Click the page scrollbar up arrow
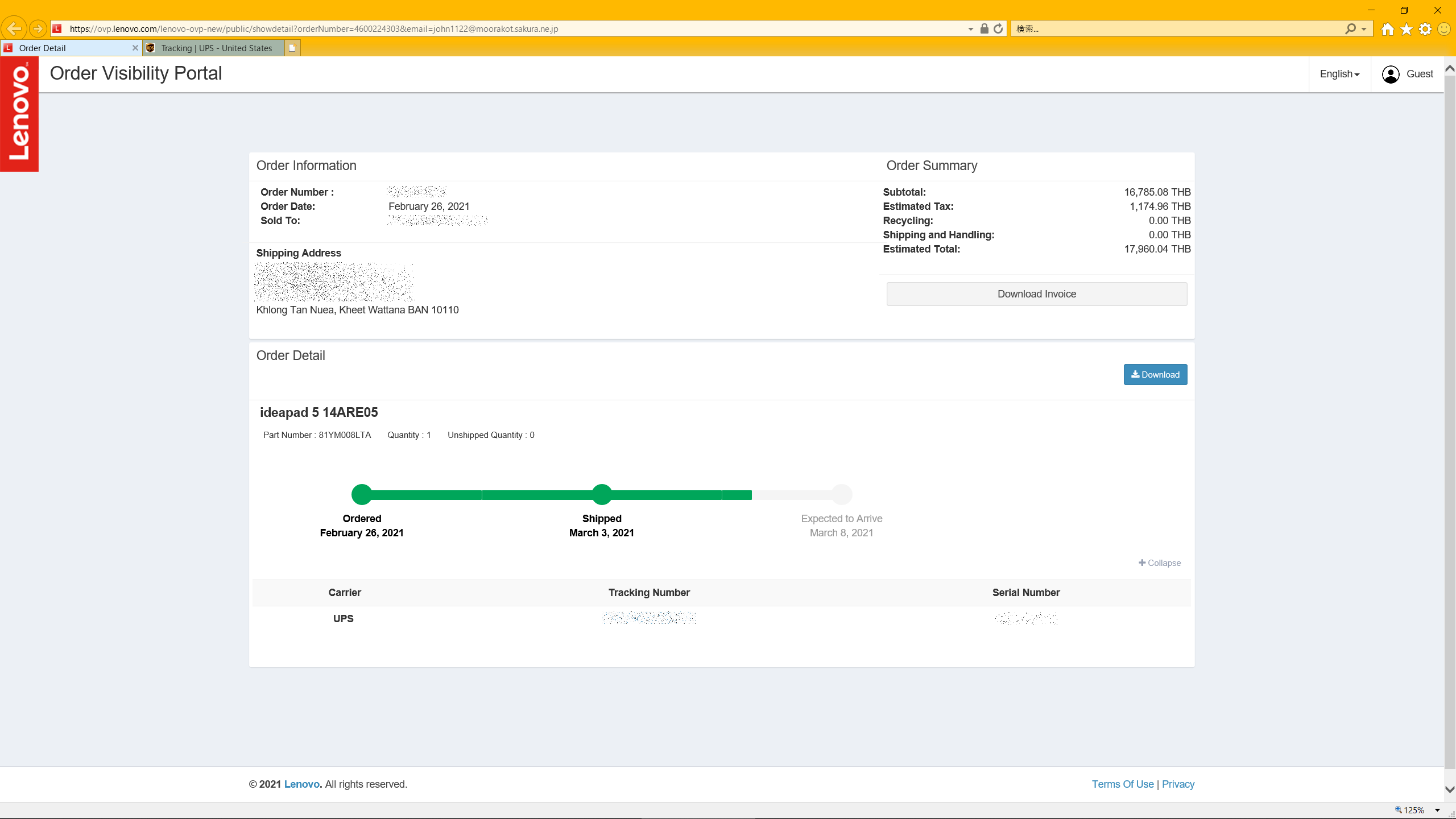 coord(1450,69)
